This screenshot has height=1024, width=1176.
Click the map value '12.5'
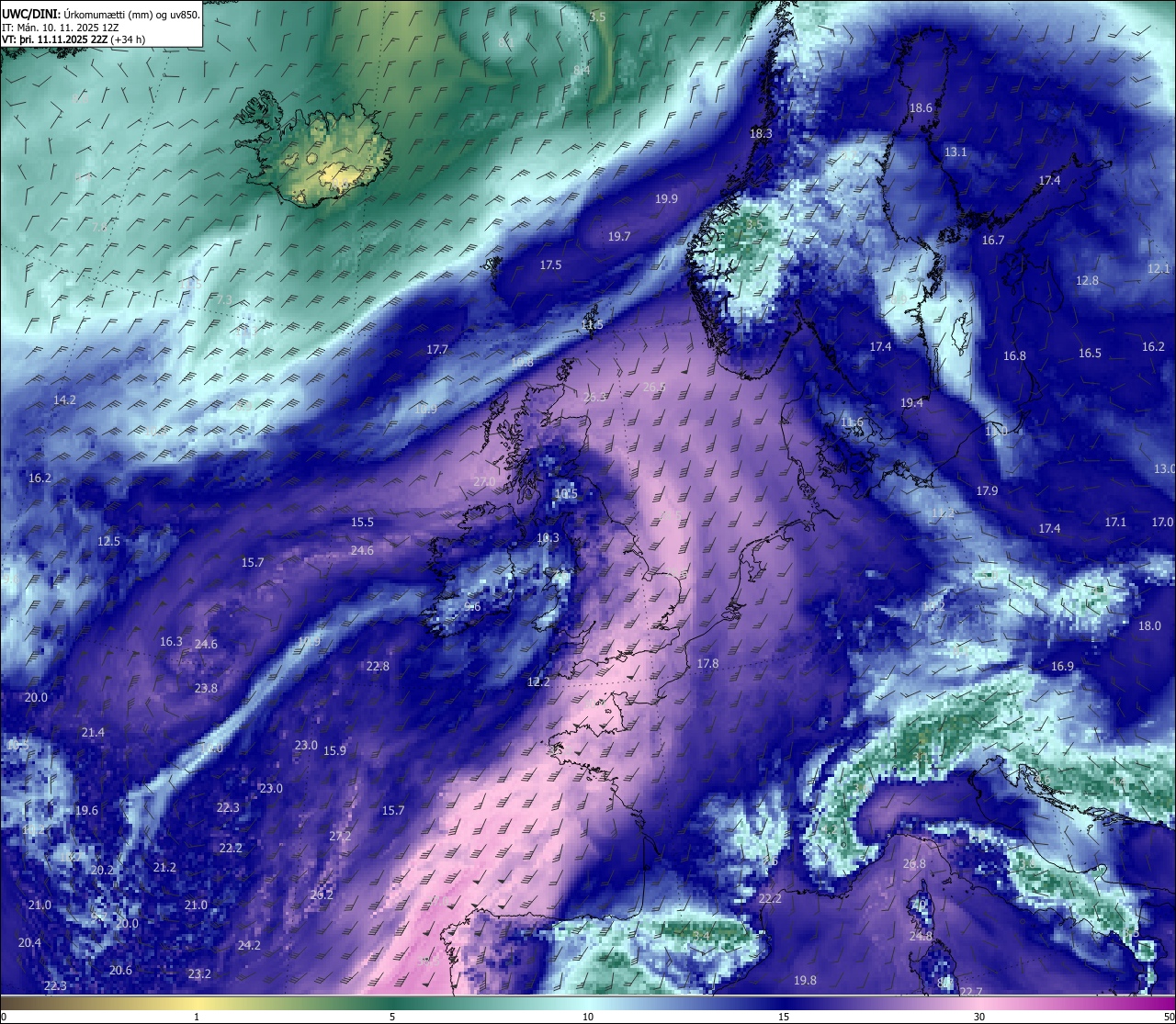108,541
